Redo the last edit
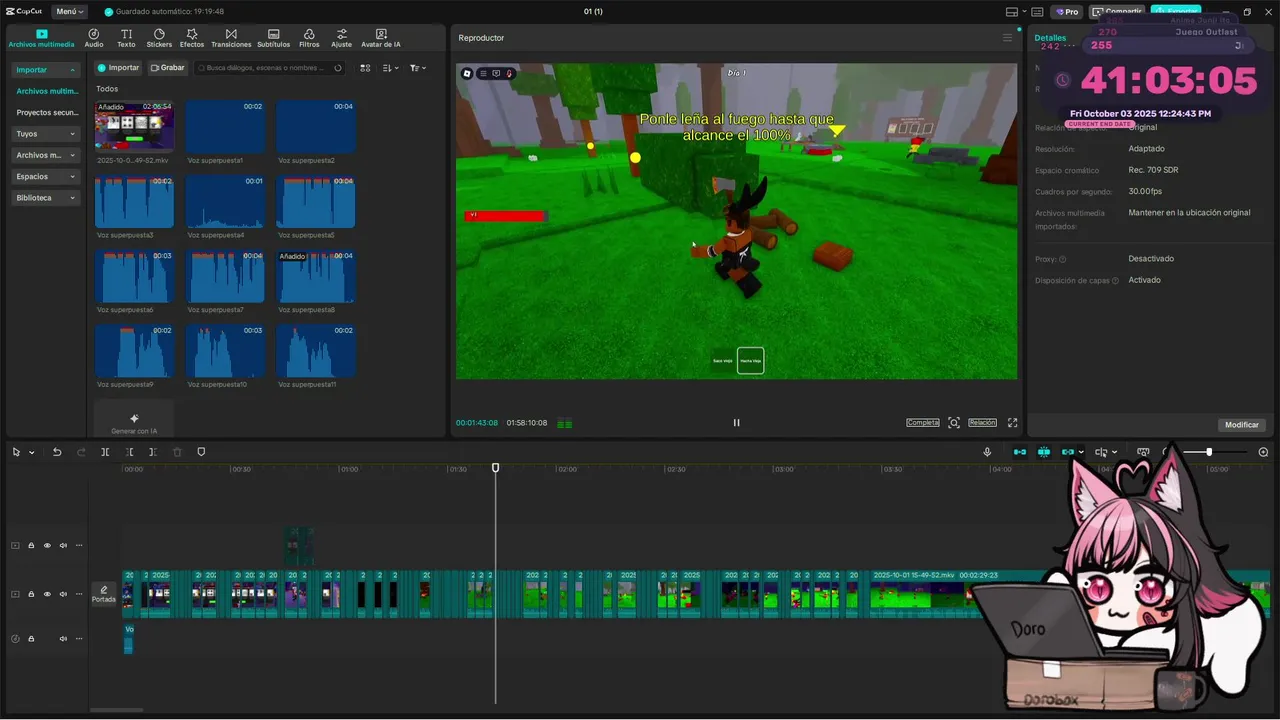Viewport: 1280px width, 720px height. coord(81,452)
